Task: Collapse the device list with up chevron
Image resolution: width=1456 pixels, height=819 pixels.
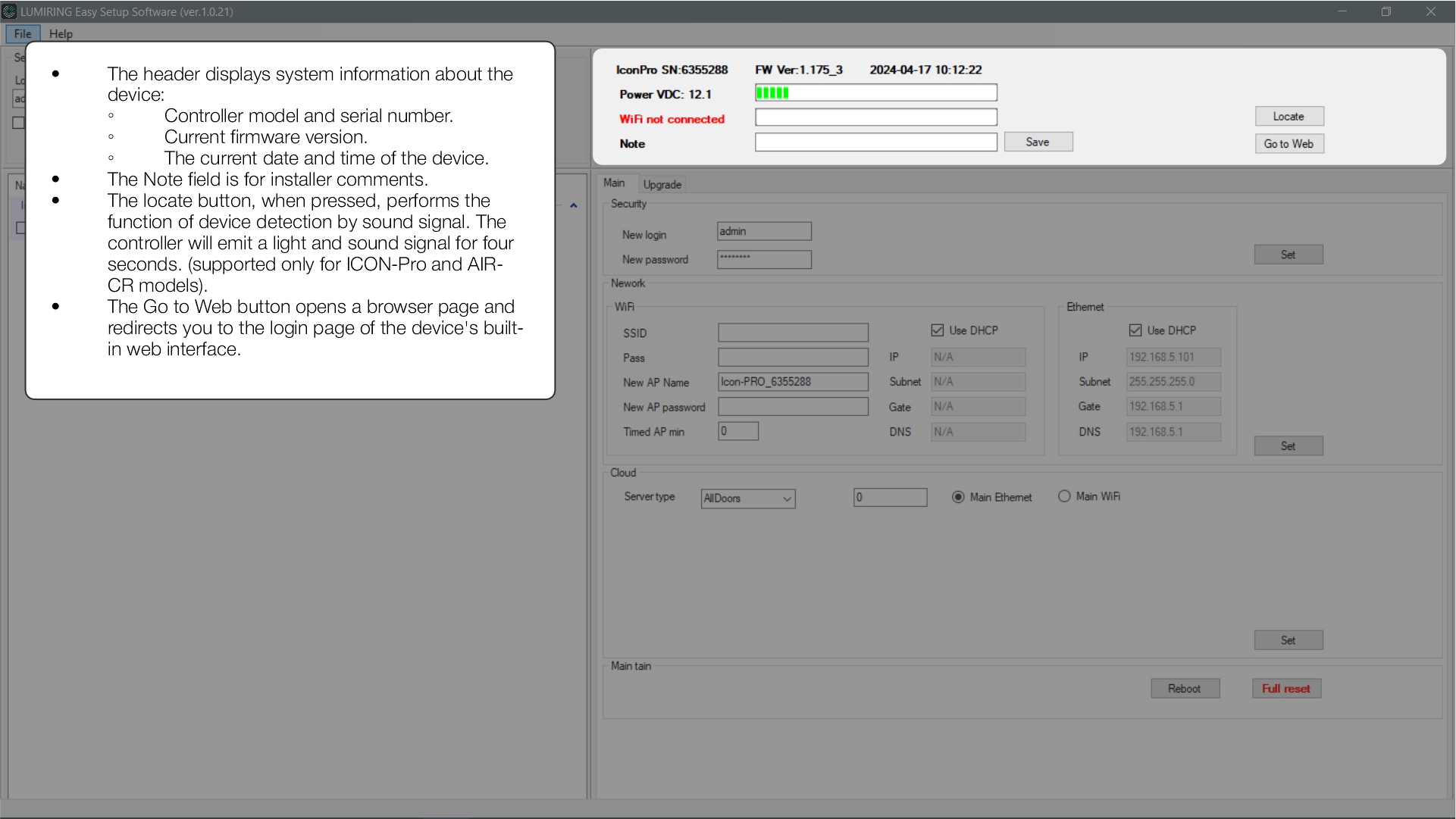Action: pos(574,205)
